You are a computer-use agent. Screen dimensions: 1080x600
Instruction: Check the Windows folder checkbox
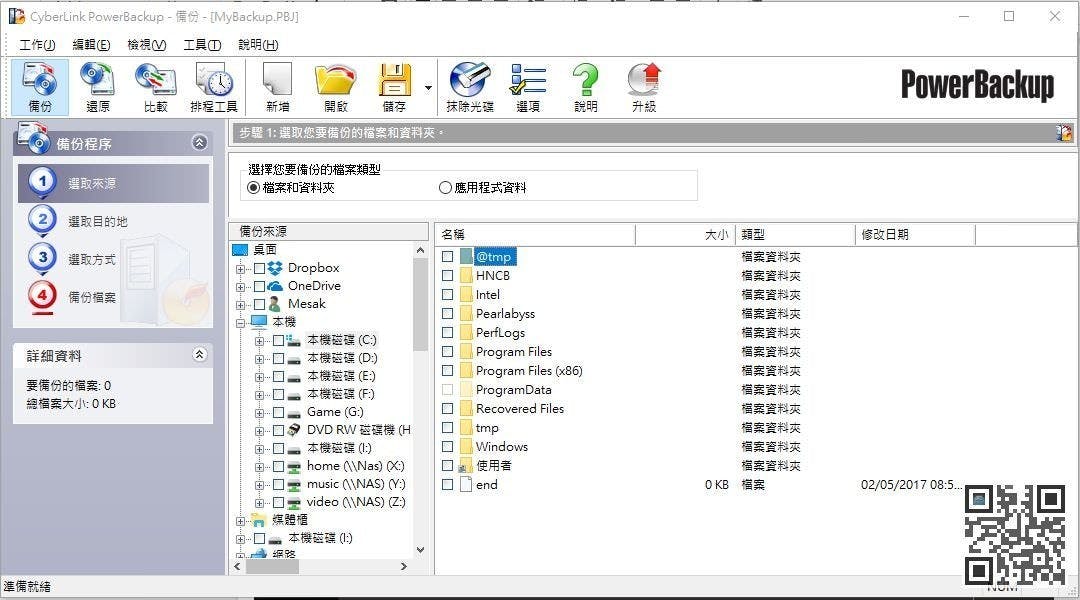448,446
